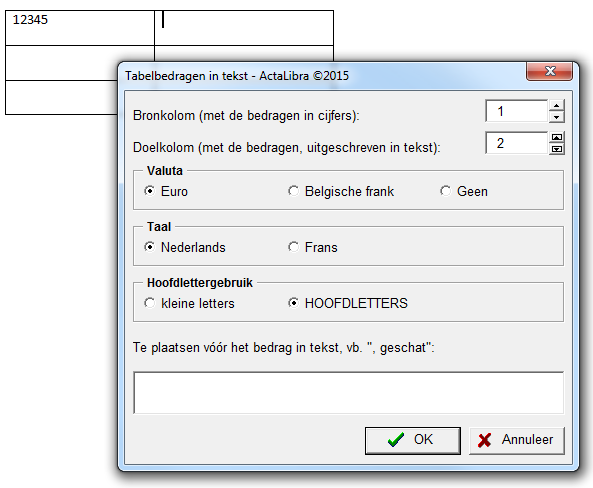Select HOOFDLETTERS capitalization option

tap(348, 303)
